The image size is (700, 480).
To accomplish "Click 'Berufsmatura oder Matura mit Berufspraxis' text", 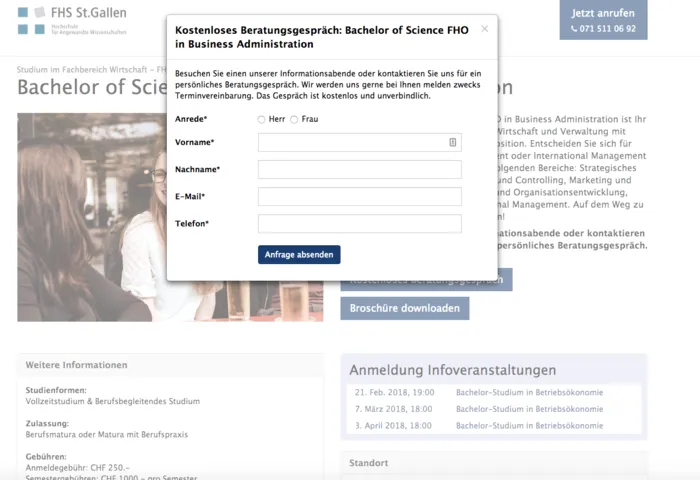I will point(107,434).
